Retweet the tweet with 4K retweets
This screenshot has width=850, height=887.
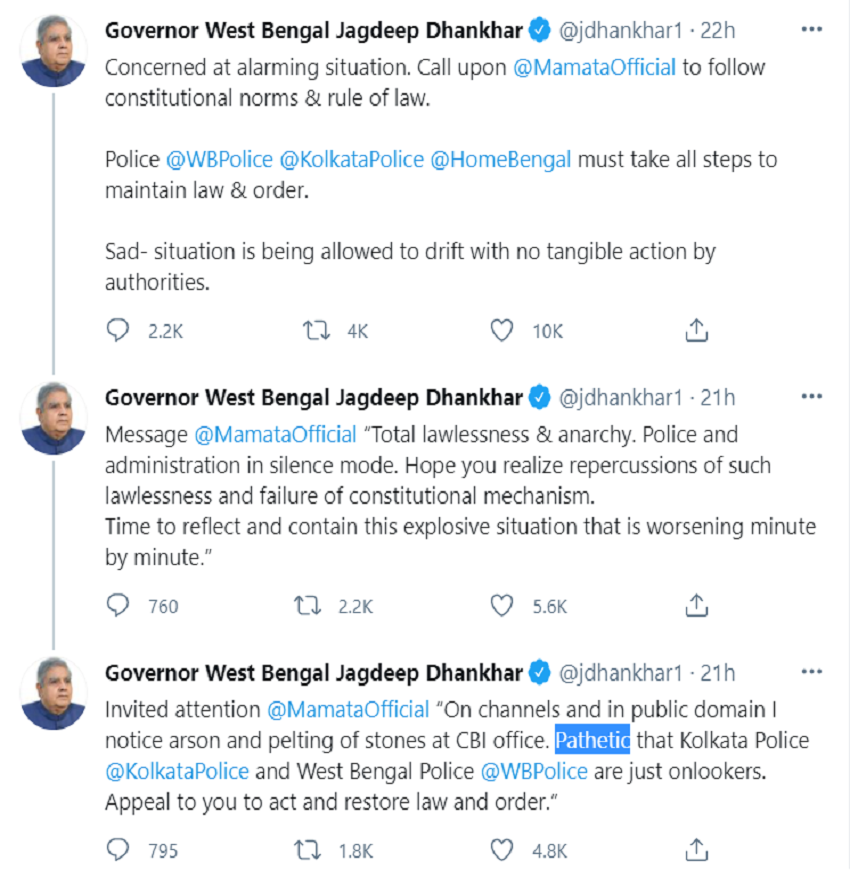pyautogui.click(x=317, y=330)
